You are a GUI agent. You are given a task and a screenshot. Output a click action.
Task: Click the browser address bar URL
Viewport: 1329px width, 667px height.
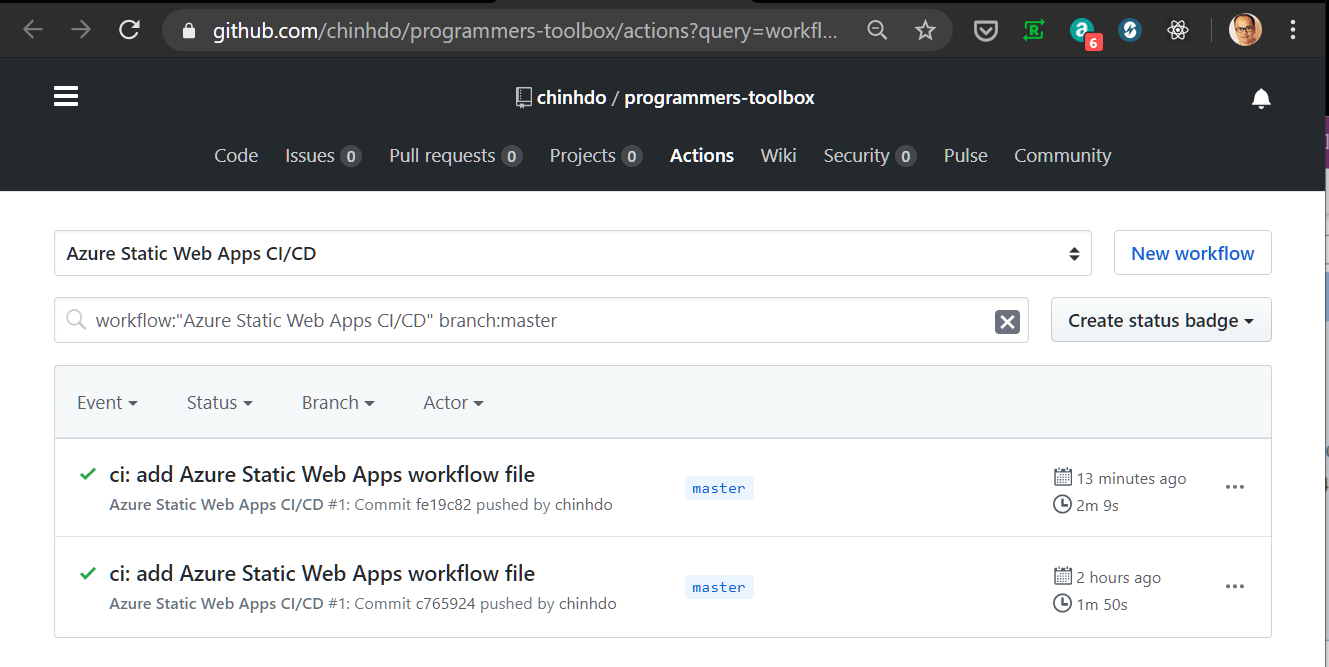525,31
